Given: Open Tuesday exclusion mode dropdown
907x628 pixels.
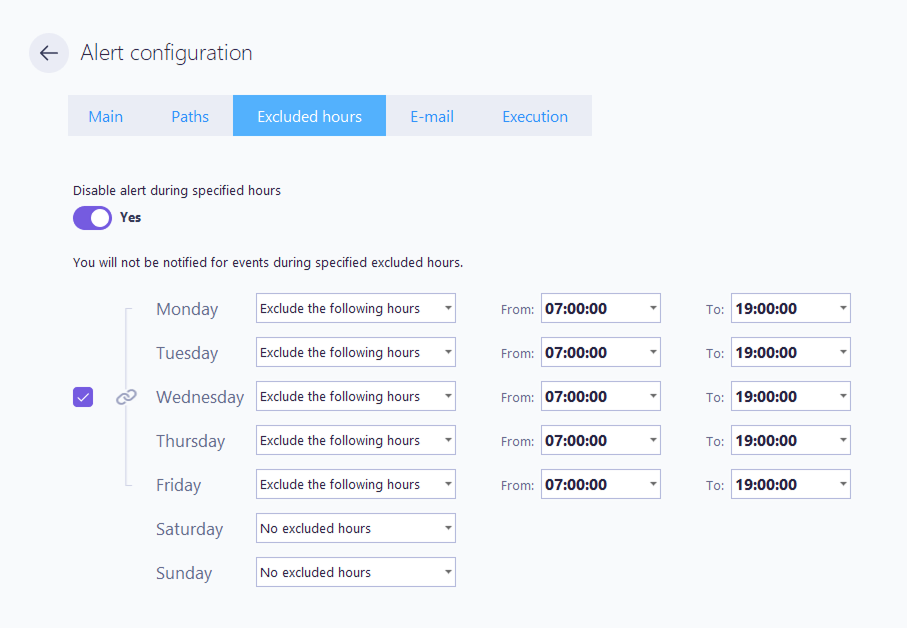Looking at the screenshot, I should click(x=356, y=352).
